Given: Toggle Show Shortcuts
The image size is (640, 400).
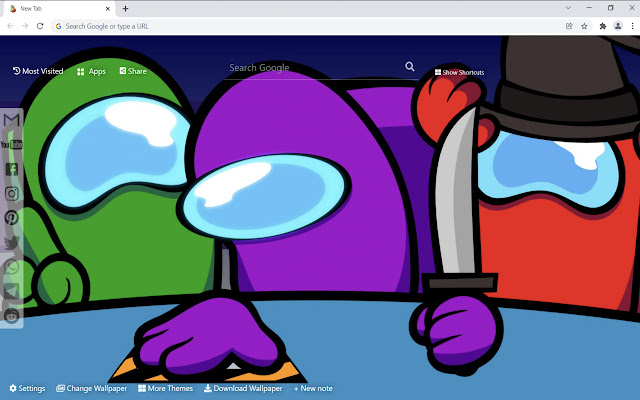Looking at the screenshot, I should [459, 73].
